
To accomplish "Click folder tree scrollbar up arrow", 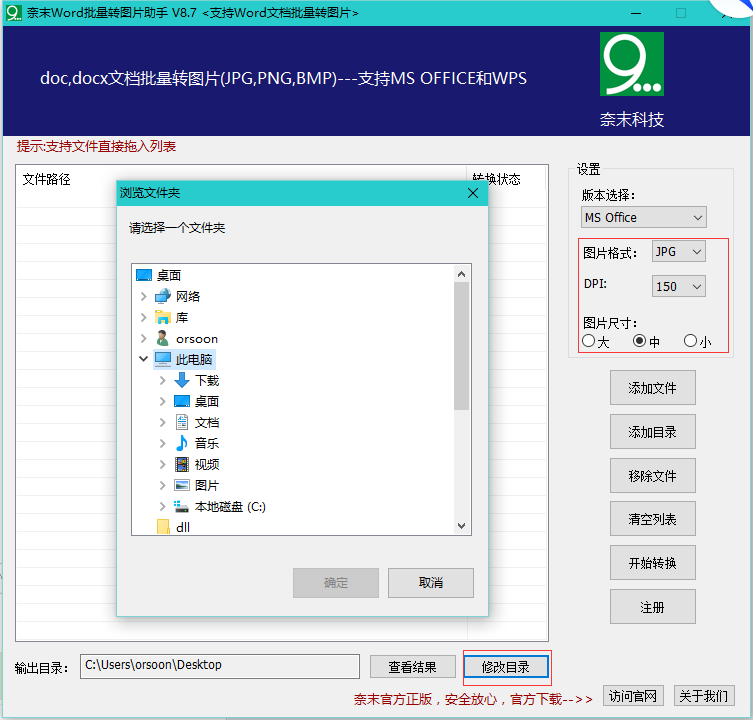I will coord(462,274).
